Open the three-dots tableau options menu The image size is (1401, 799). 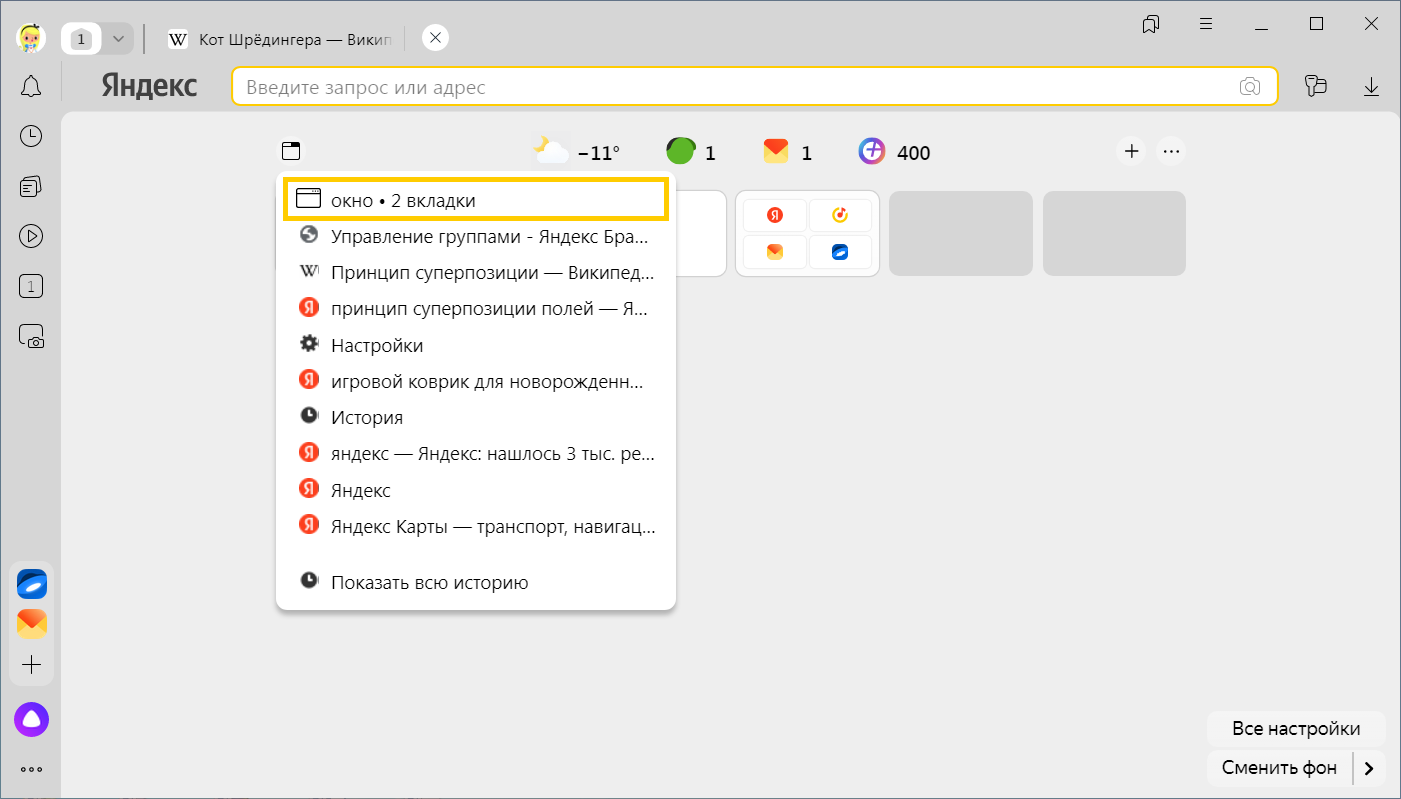coord(1171,152)
